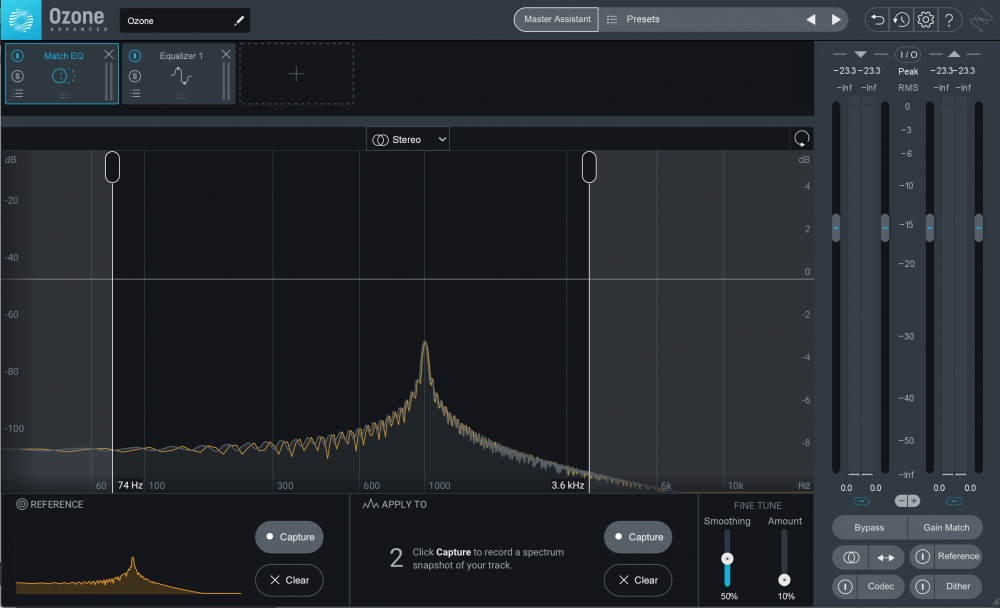Click the left input gain fader handle
This screenshot has width=1000, height=608.
pyautogui.click(x=836, y=228)
